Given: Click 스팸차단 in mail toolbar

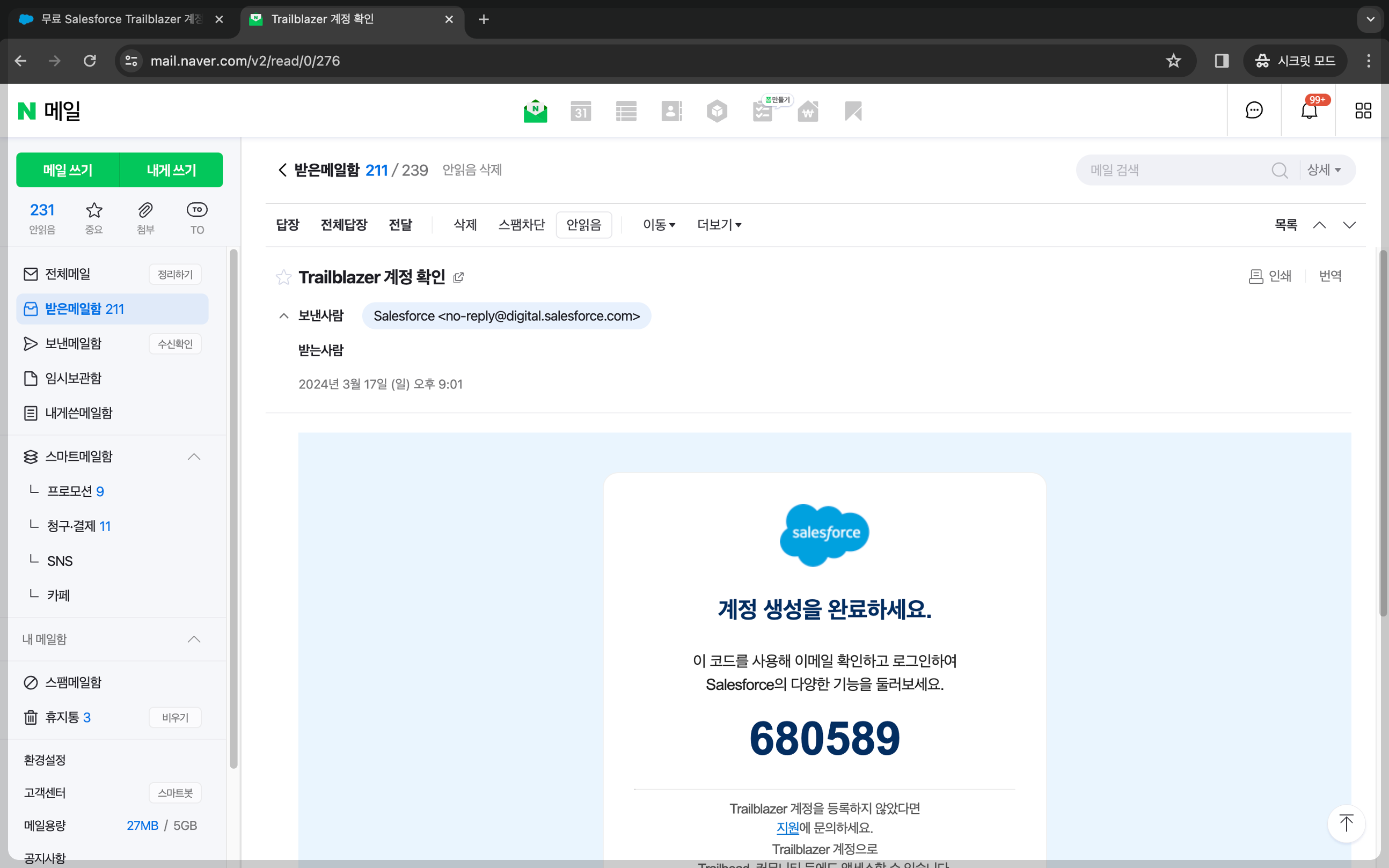Looking at the screenshot, I should click(x=521, y=224).
